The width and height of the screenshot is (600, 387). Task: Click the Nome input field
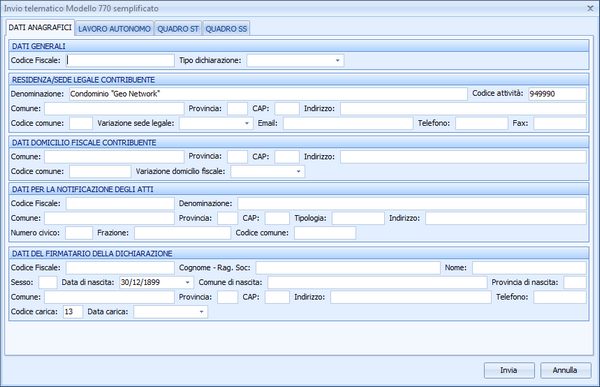pyautogui.click(x=529, y=268)
